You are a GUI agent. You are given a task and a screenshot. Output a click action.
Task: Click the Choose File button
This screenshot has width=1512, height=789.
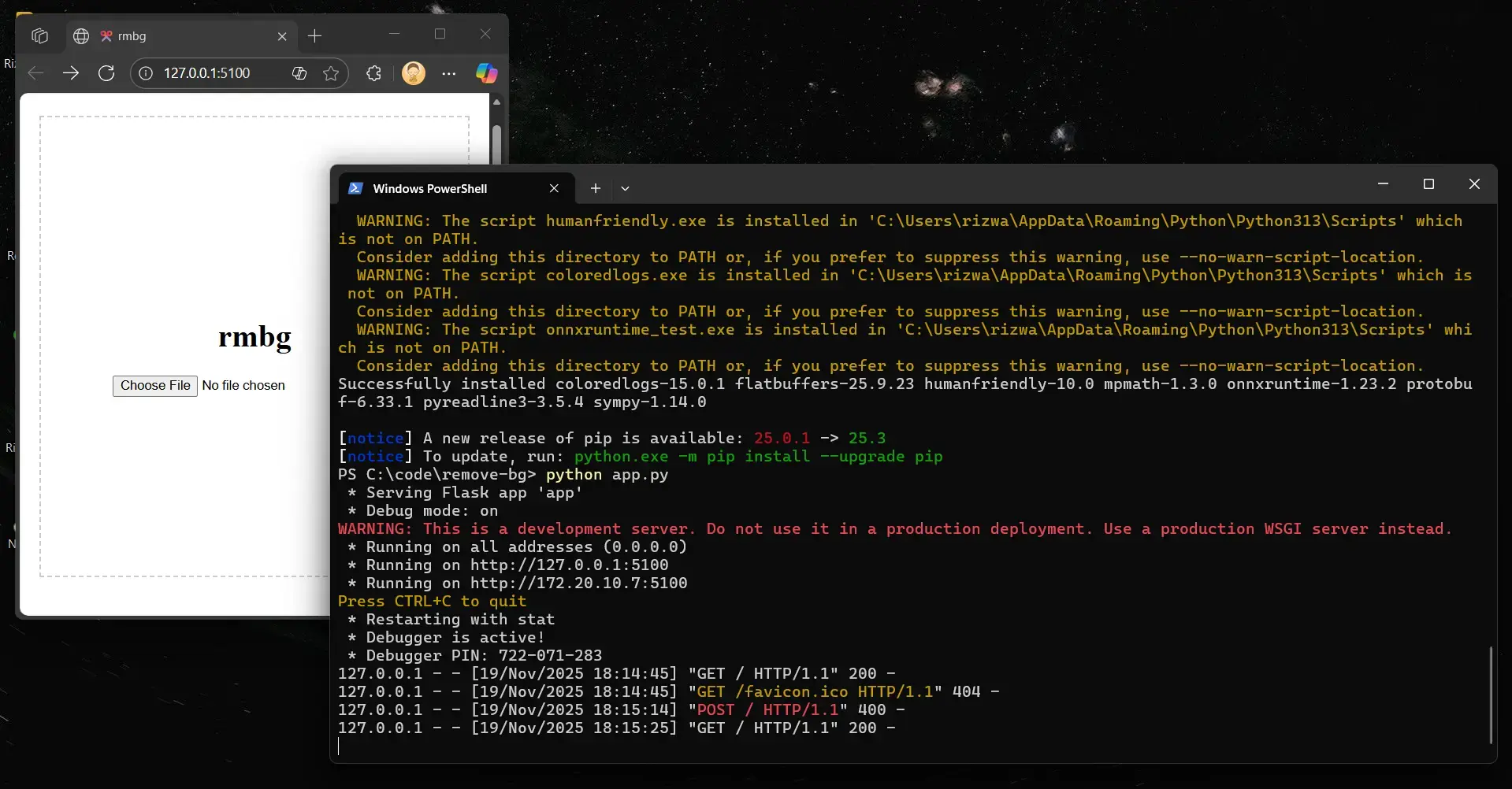click(154, 385)
